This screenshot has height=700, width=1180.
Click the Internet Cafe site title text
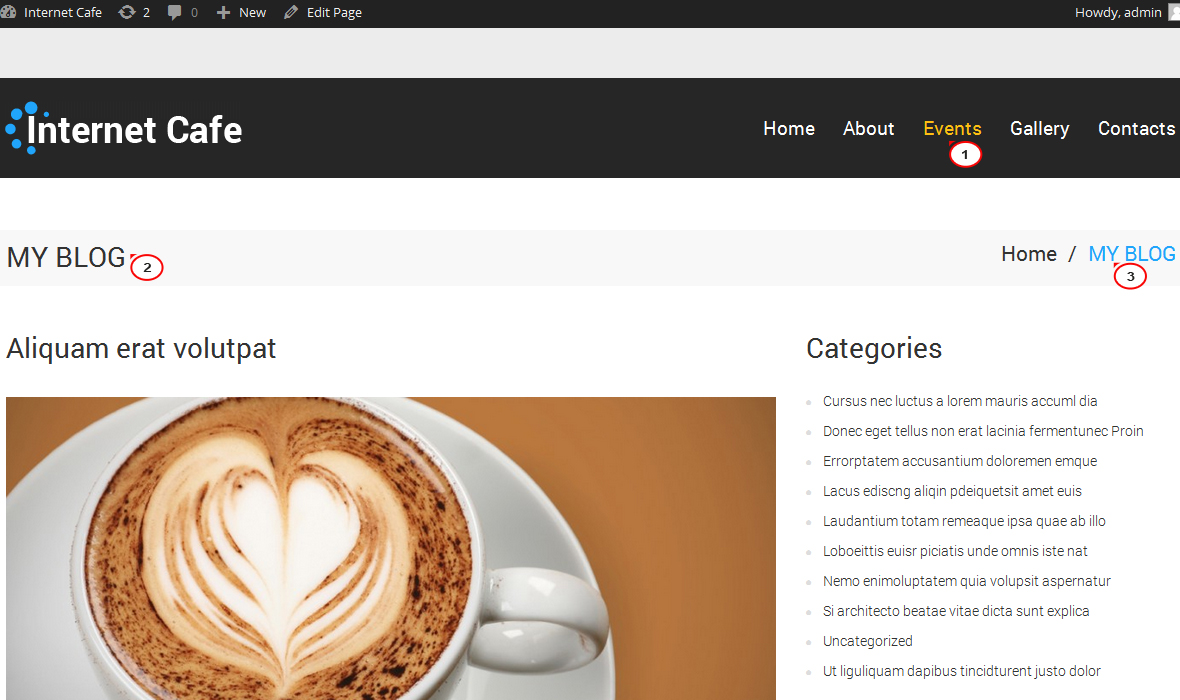pyautogui.click(x=134, y=129)
